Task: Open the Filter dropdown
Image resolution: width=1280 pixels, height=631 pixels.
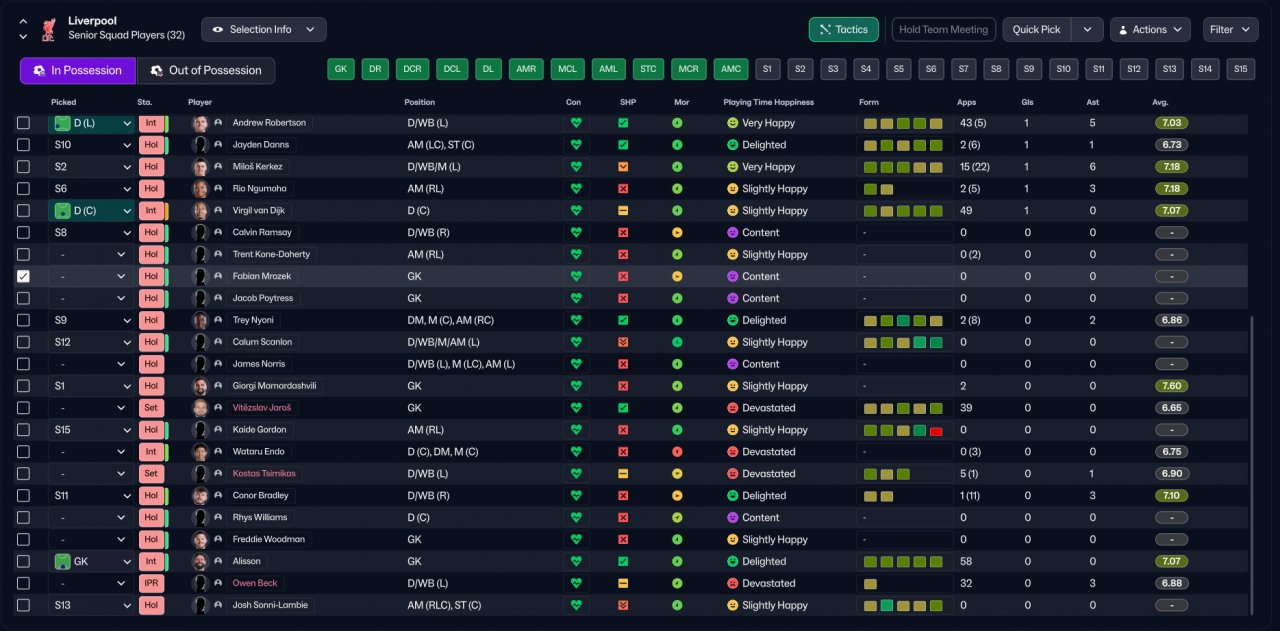Action: (x=1230, y=30)
